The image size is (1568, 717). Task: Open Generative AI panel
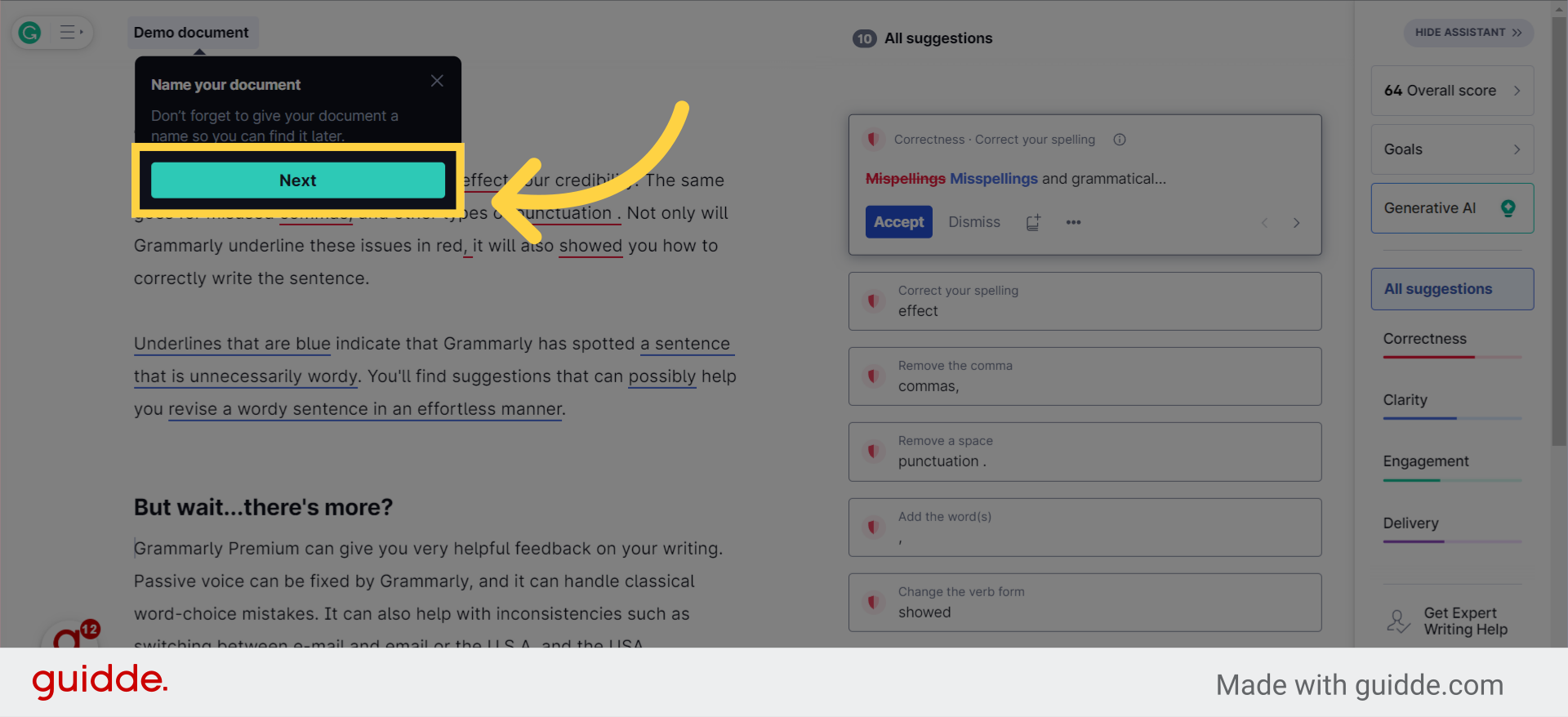point(1452,208)
